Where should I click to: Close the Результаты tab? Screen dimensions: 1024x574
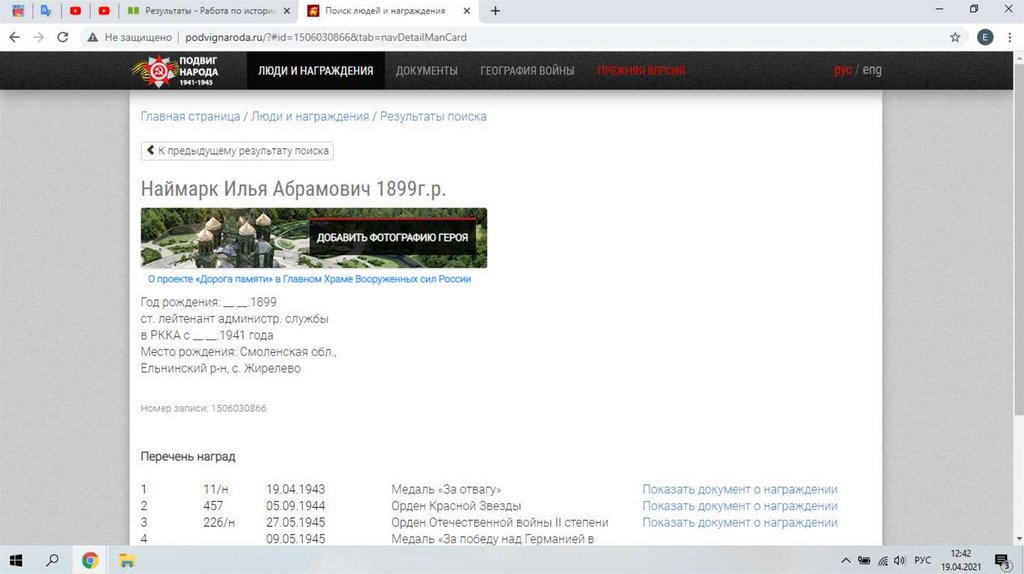(x=287, y=10)
